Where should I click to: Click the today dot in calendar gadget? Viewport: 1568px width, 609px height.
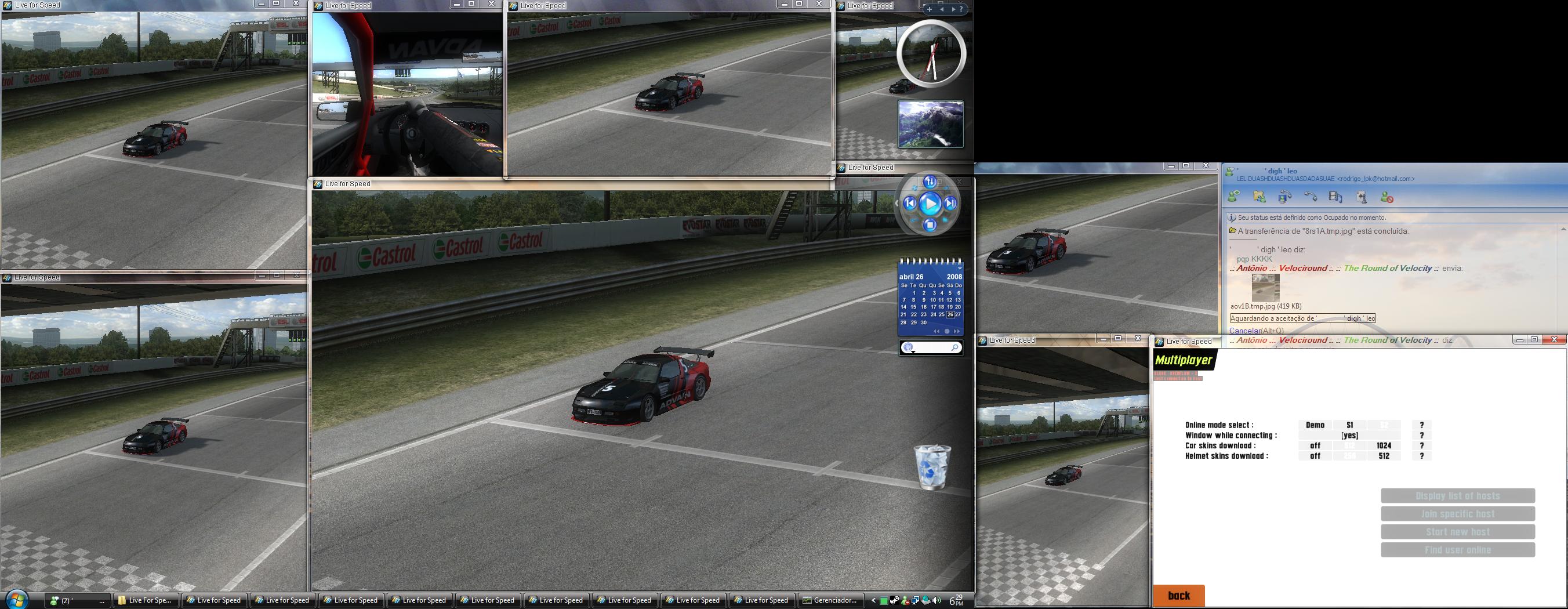(947, 331)
